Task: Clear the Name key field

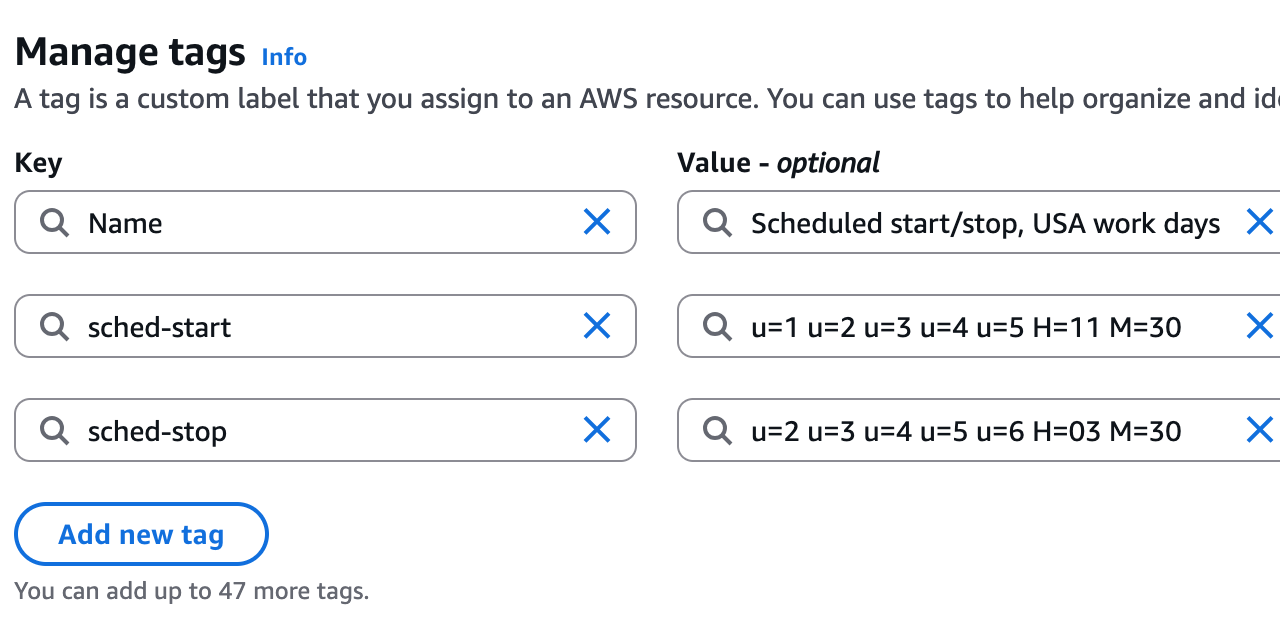Action: tap(597, 222)
